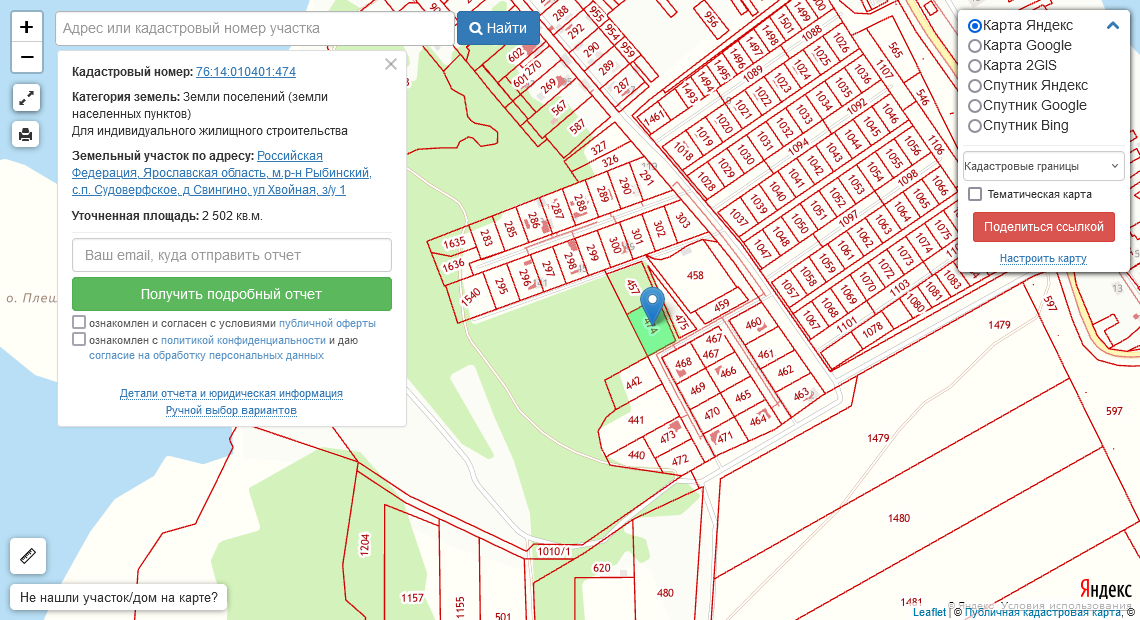The width and height of the screenshot is (1140, 620).
Task: Close the parcel info panel
Action: pyautogui.click(x=391, y=64)
